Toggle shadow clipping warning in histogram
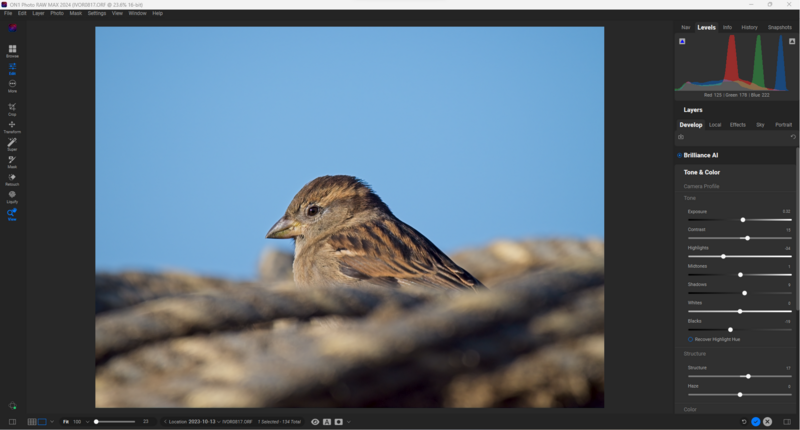Image resolution: width=800 pixels, height=430 pixels. tap(682, 41)
